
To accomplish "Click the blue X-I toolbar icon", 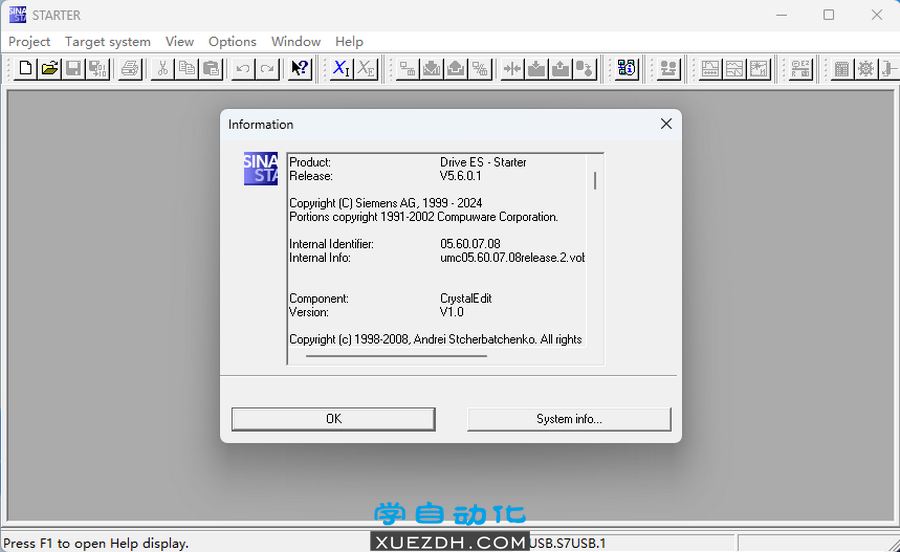I will 342,69.
